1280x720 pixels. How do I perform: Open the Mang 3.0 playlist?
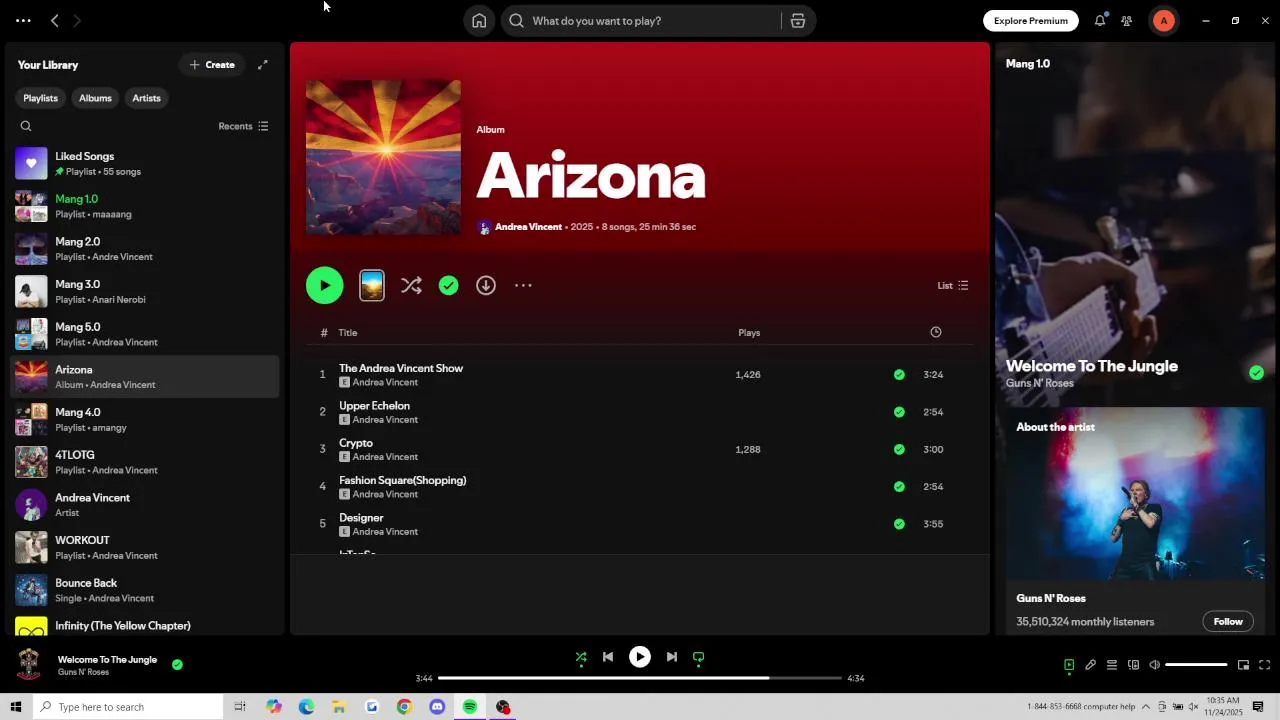coord(145,292)
